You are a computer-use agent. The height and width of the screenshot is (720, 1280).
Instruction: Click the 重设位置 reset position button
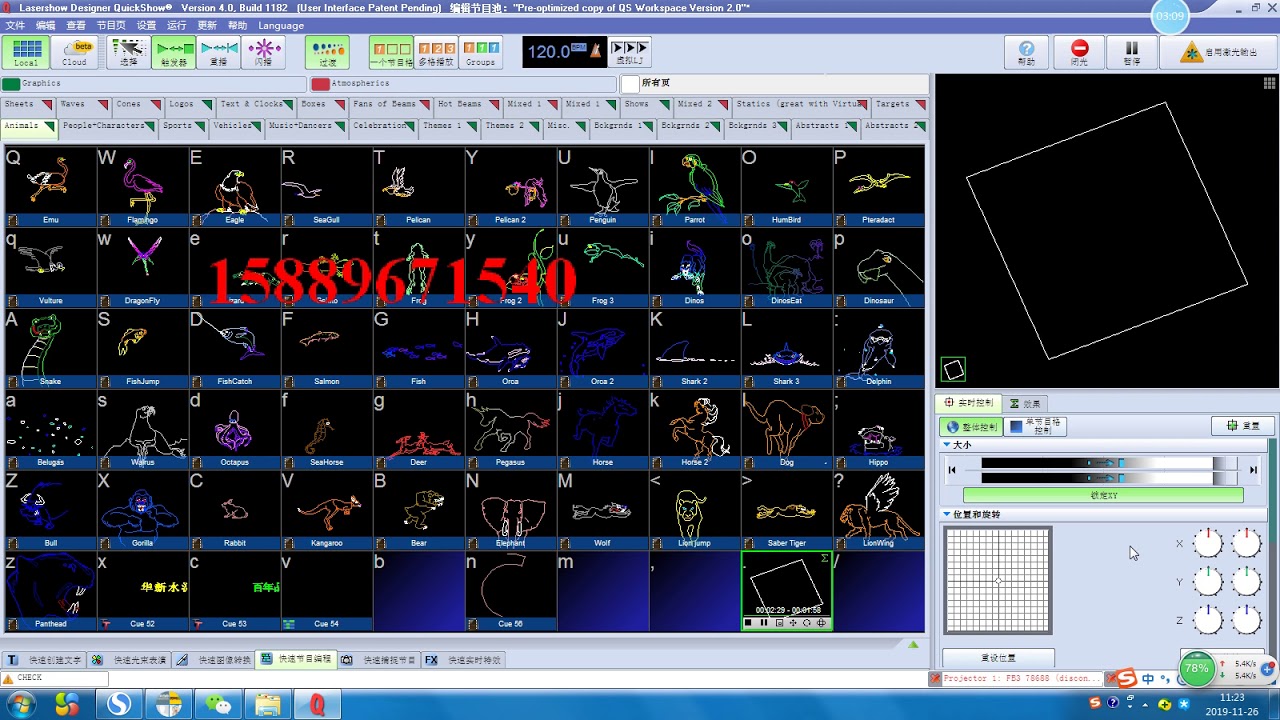pyautogui.click(x=998, y=658)
